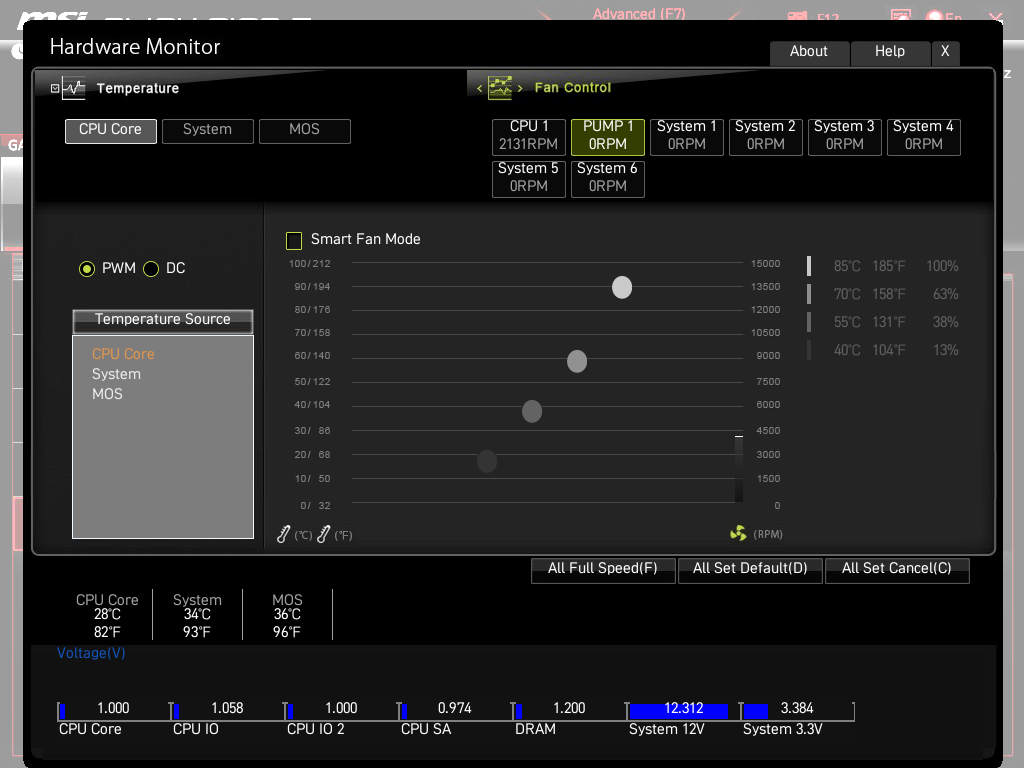Click the CPU Core 28°C temperature reading

(107, 615)
